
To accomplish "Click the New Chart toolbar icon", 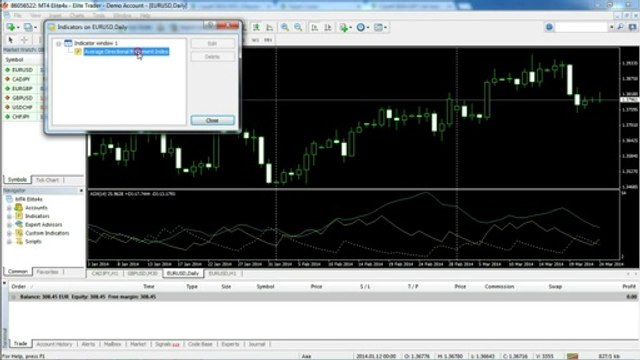I will (11, 27).
